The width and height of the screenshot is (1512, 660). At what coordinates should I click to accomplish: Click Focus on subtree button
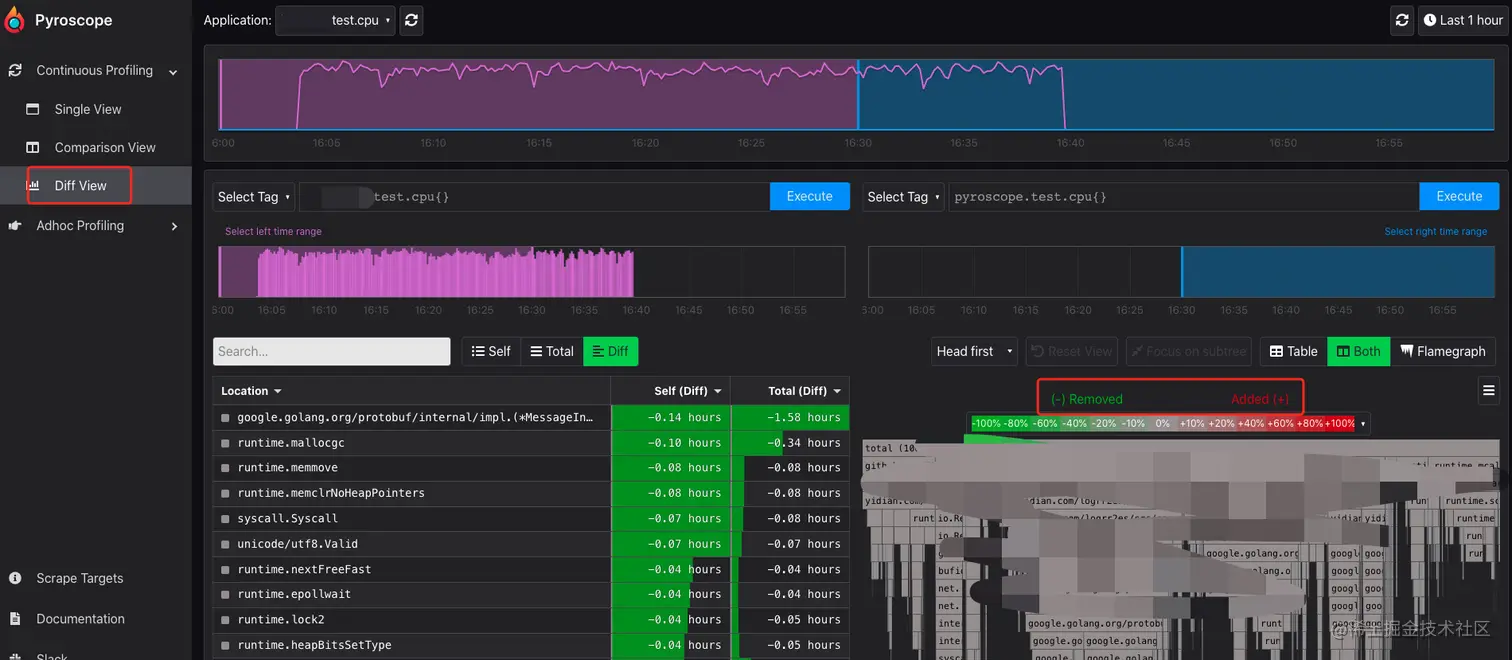(1189, 351)
